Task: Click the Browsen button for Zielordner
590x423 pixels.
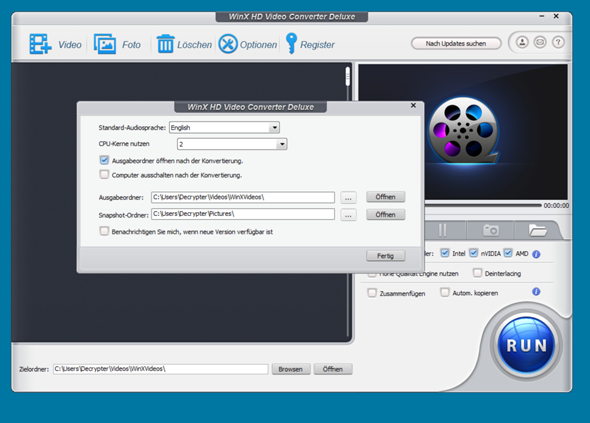Action: point(291,369)
